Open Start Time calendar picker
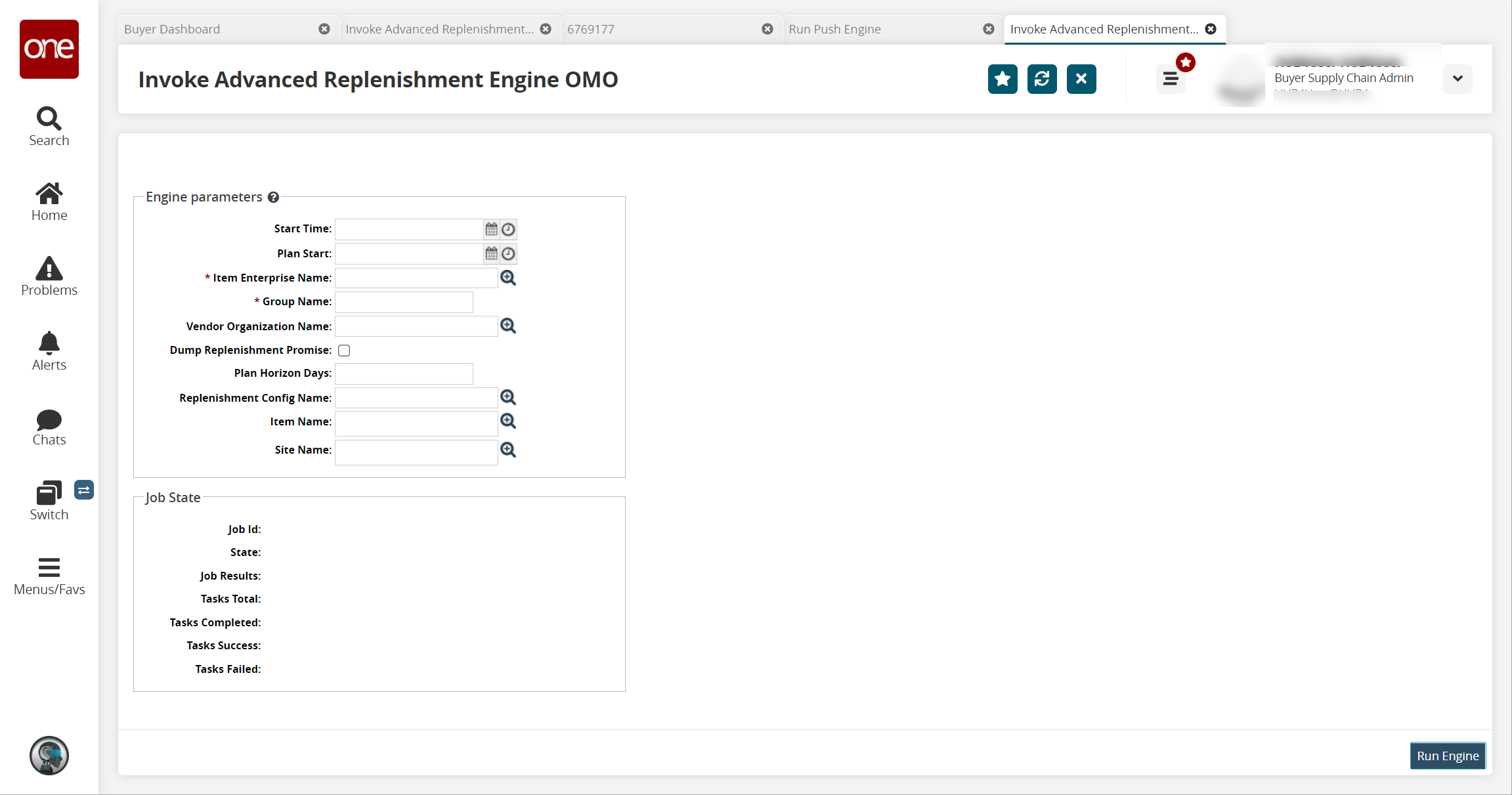The height and width of the screenshot is (795, 1512). (x=491, y=229)
